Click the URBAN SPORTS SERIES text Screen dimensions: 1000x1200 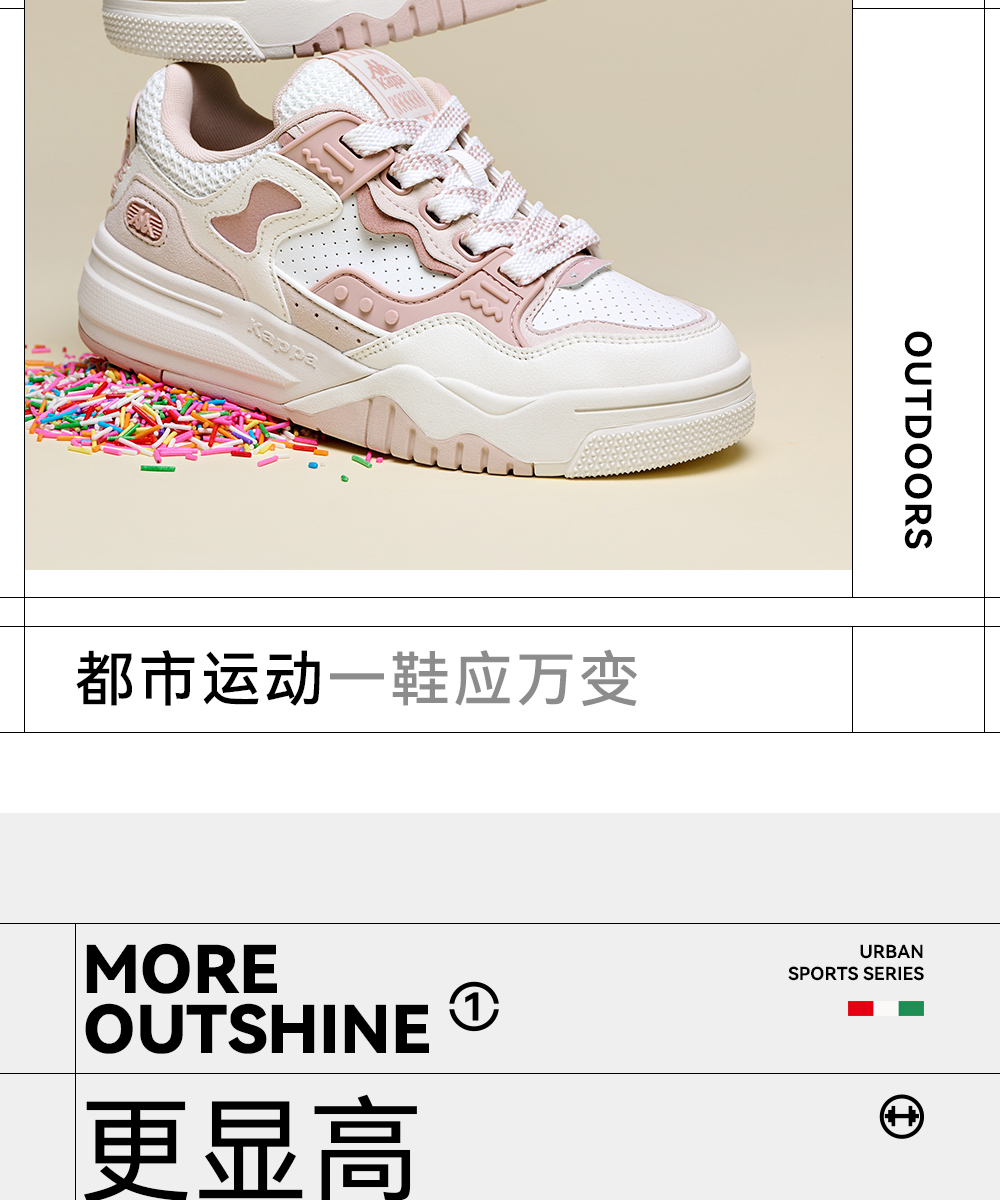pyautogui.click(x=856, y=962)
